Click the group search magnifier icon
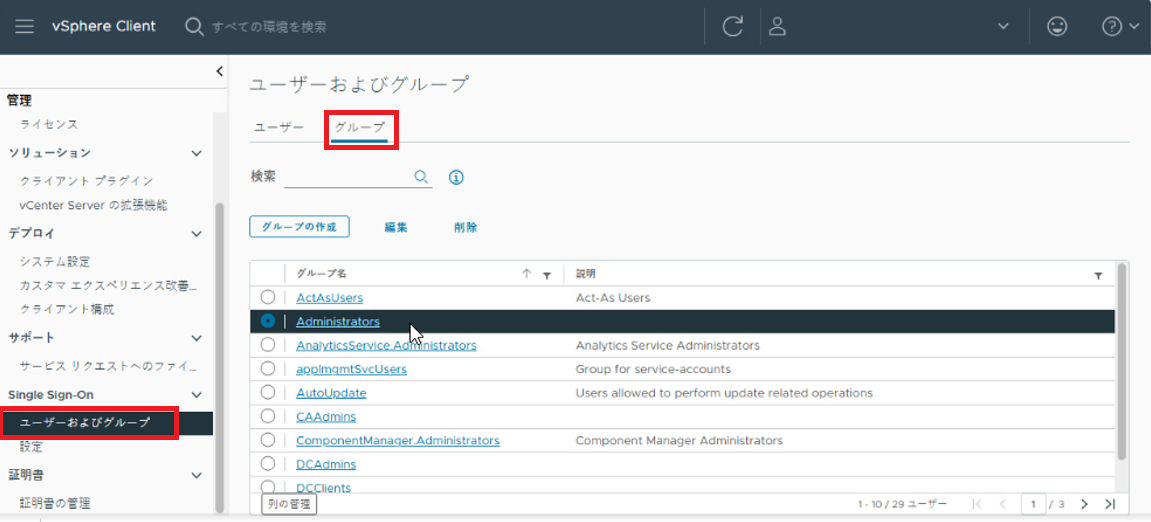This screenshot has width=1151, height=522. click(x=421, y=177)
